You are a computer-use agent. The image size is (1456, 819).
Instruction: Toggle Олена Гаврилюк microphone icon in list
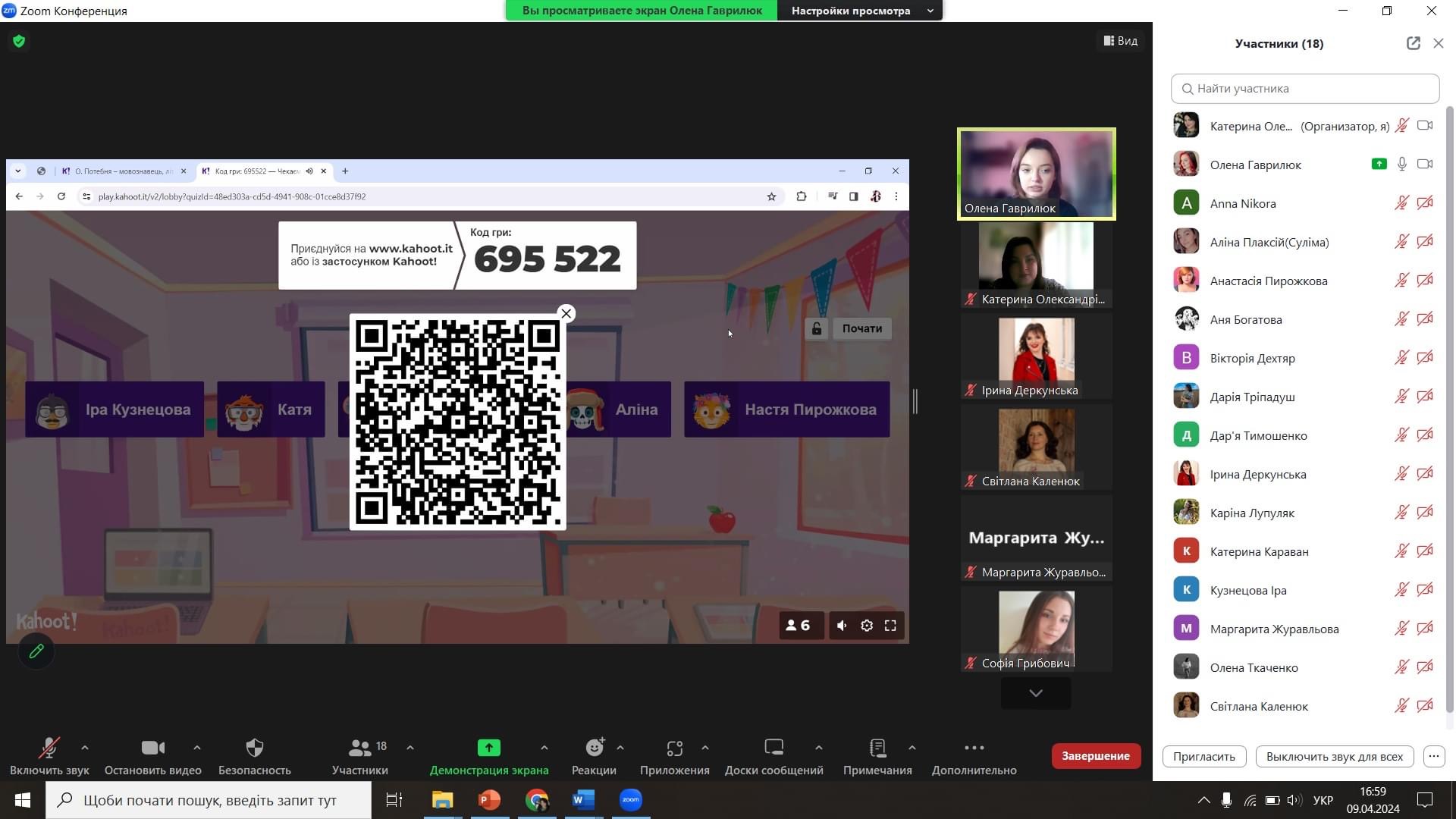pyautogui.click(x=1402, y=164)
